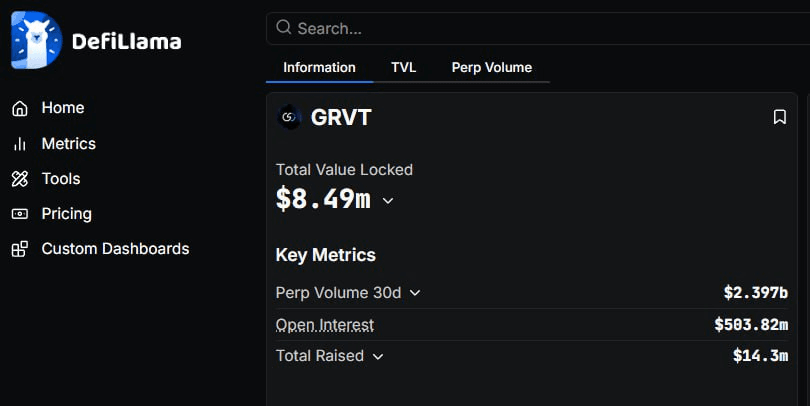This screenshot has width=810, height=406.
Task: Select the Information tab
Action: (319, 68)
